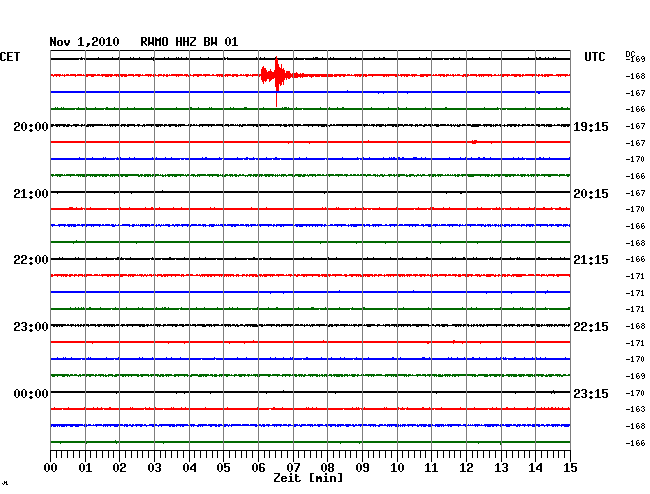Select the 00:00 CET time label

point(31,393)
